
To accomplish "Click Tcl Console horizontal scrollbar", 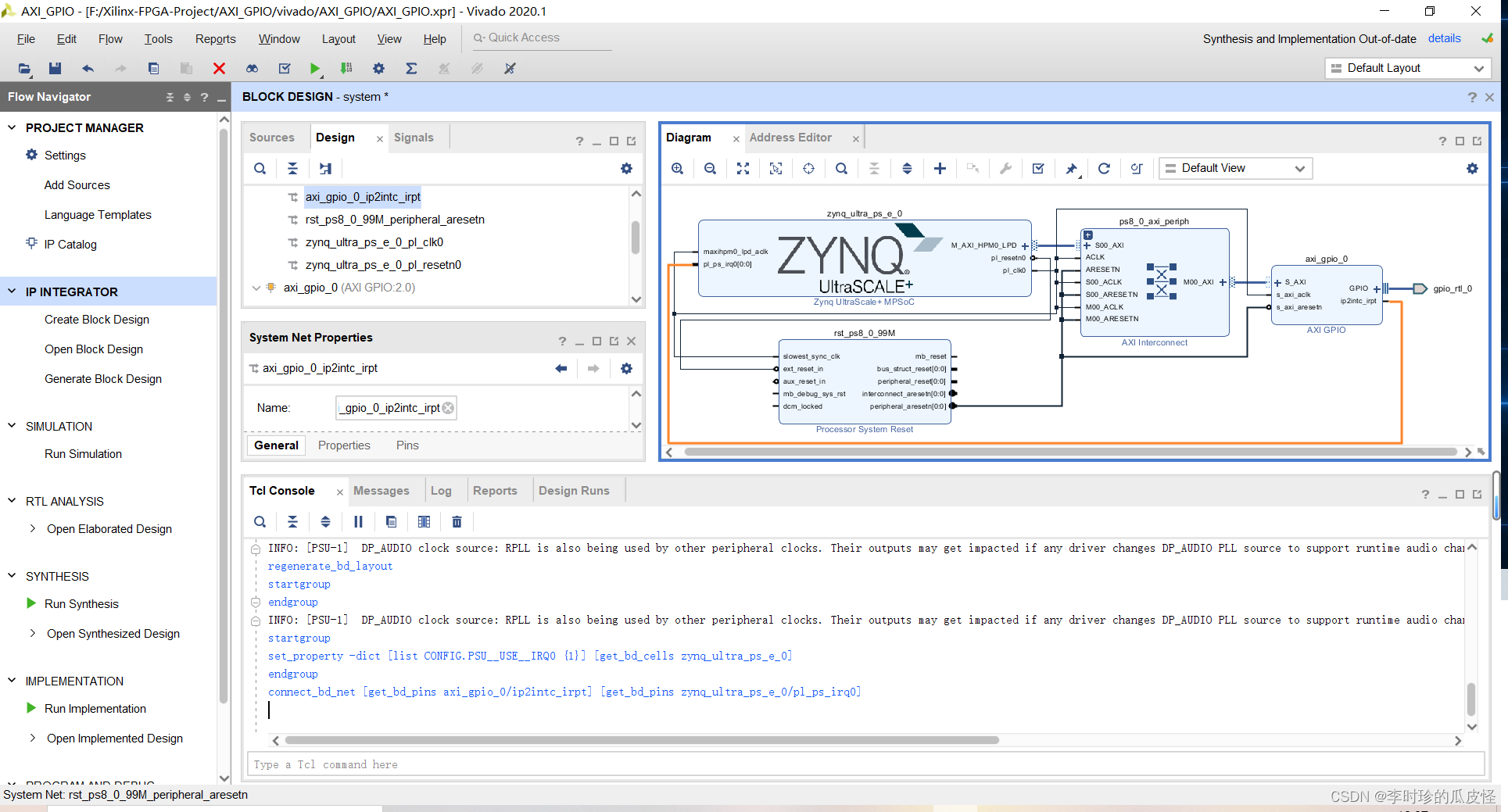I will 642,740.
